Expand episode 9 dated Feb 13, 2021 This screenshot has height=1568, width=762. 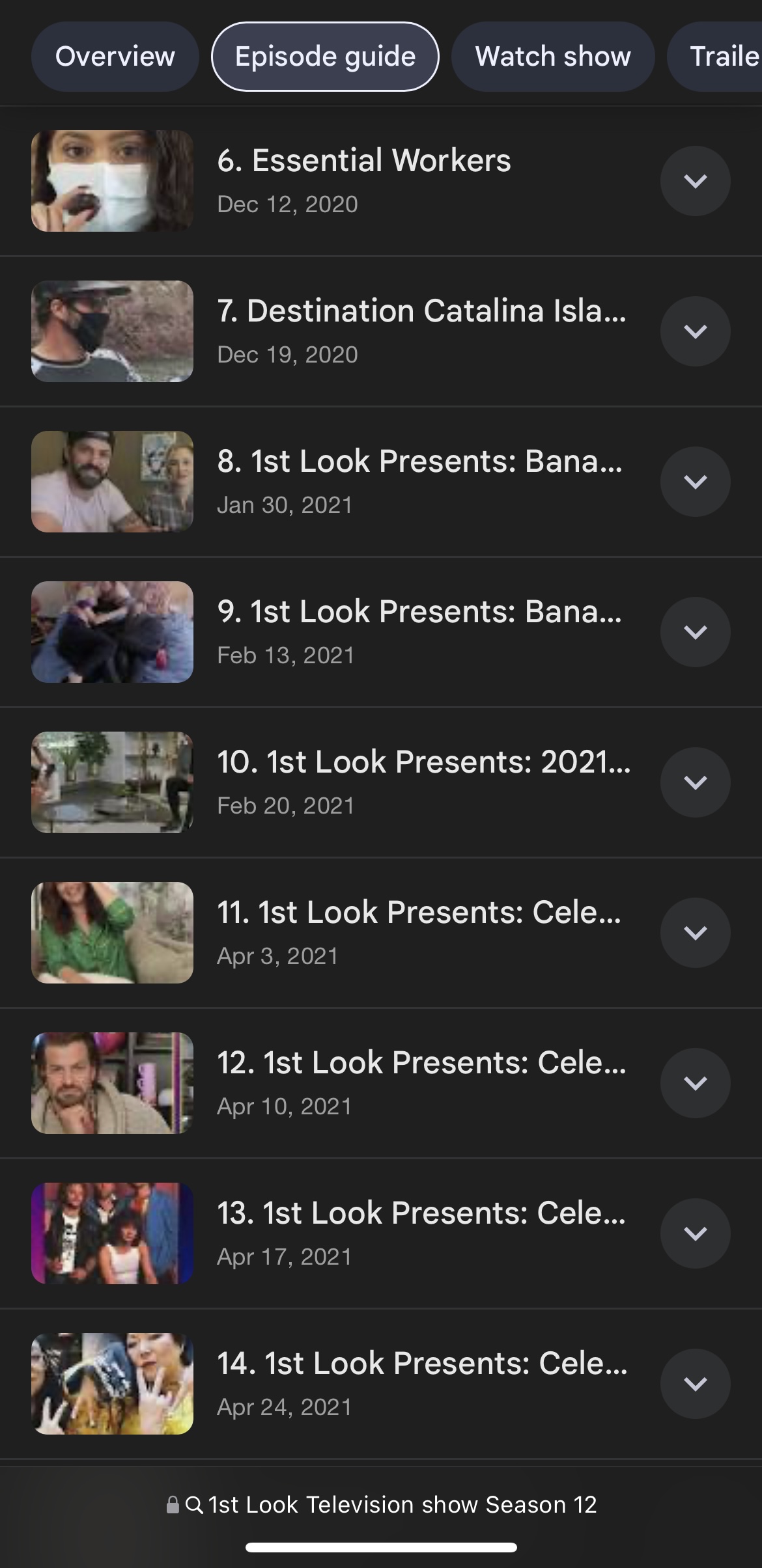695,632
